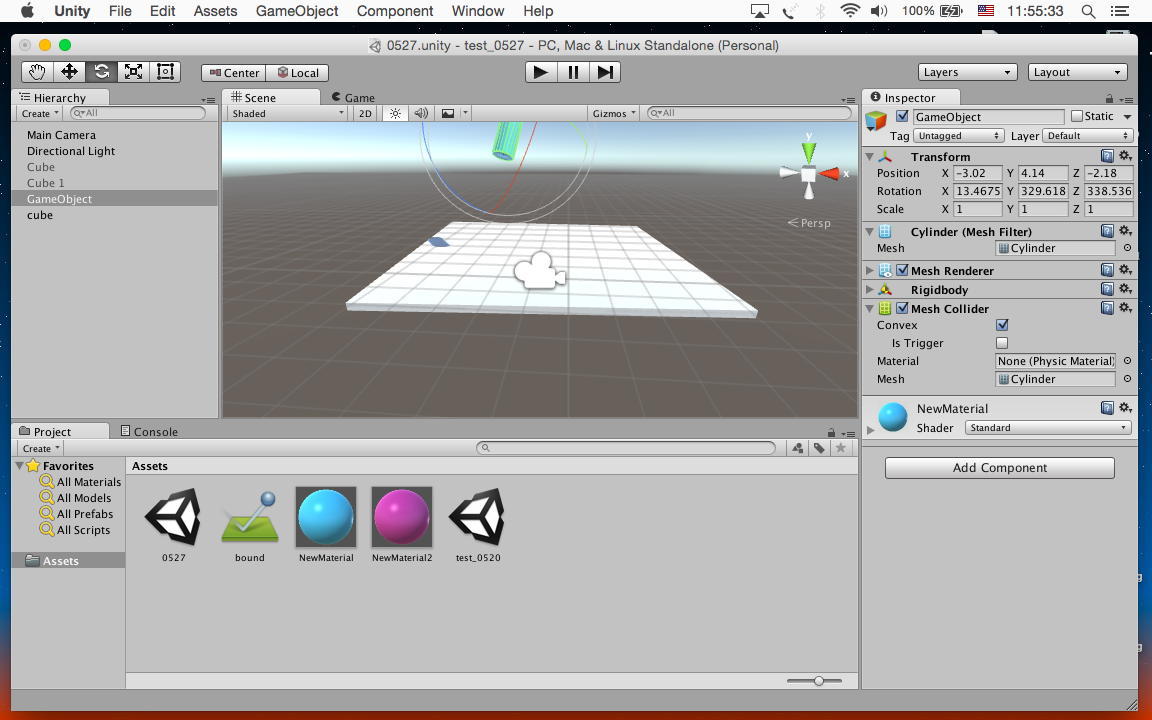Toggle 2D scene view mode
1152x720 pixels.
[x=364, y=113]
